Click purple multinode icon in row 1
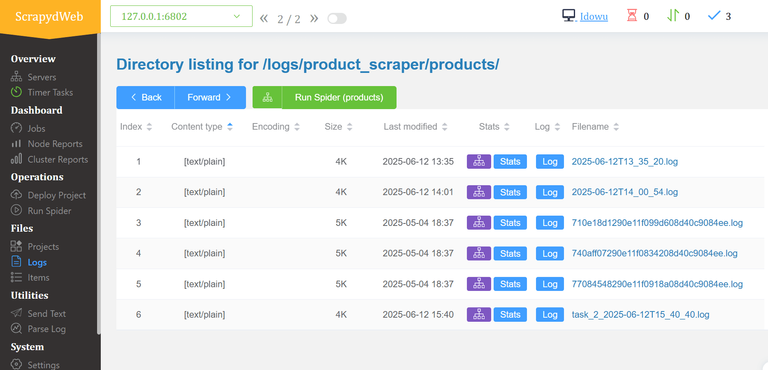Screen dimensions: 768x370 pyautogui.click(x=479, y=161)
